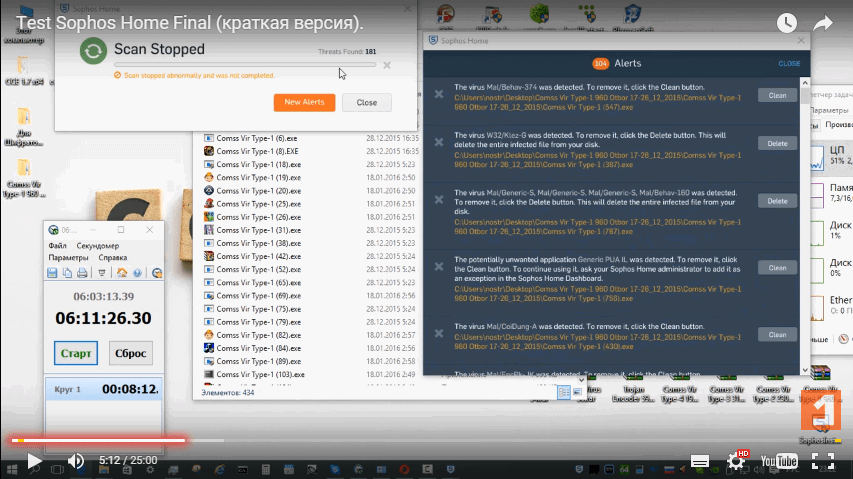Screen dimensions: 853x479
Task: Select Память entry in Task Manager
Action: 831,194
